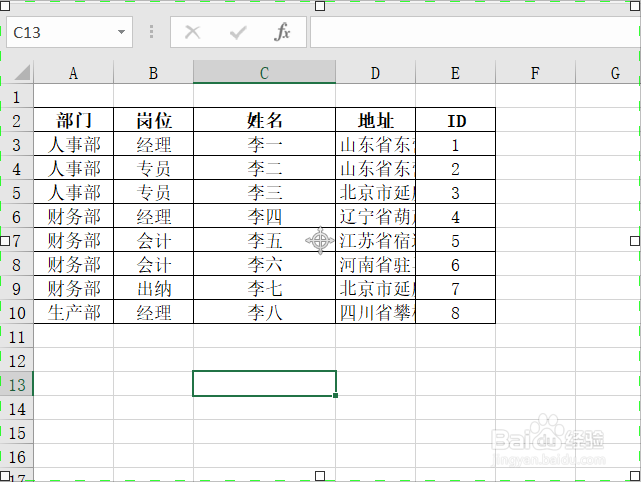Select the cell containing 李三
This screenshot has height=482, width=641.
(264, 193)
